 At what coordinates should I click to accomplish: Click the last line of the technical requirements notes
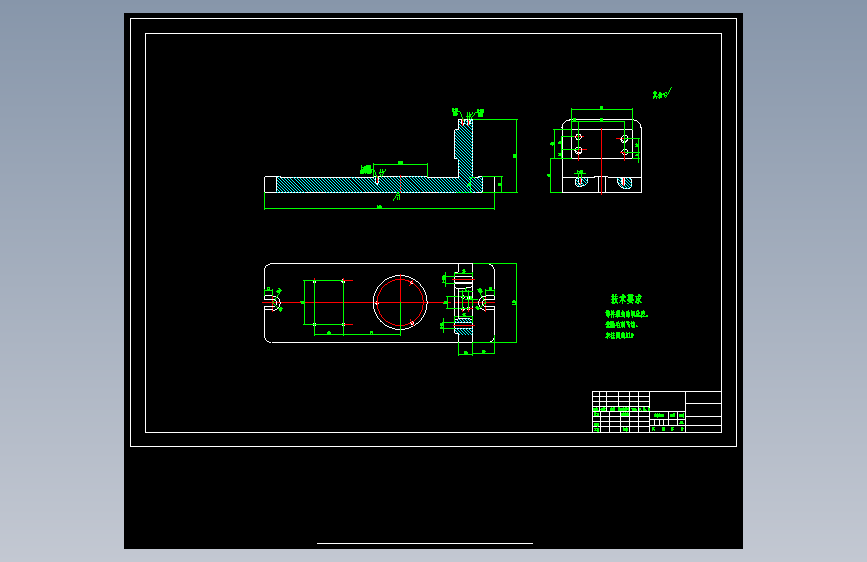click(619, 335)
